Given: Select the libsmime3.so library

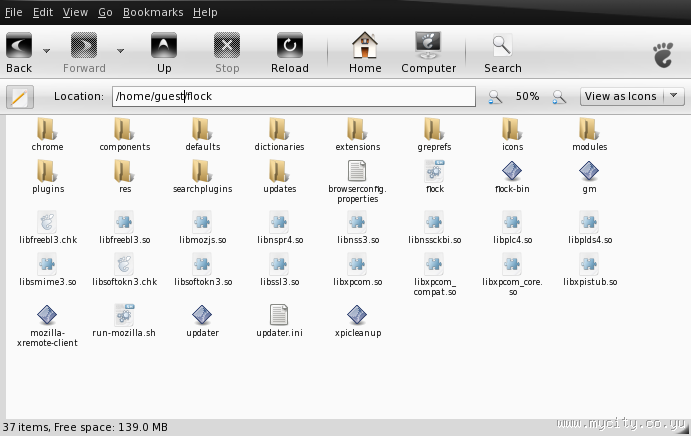Looking at the screenshot, I should (48, 269).
